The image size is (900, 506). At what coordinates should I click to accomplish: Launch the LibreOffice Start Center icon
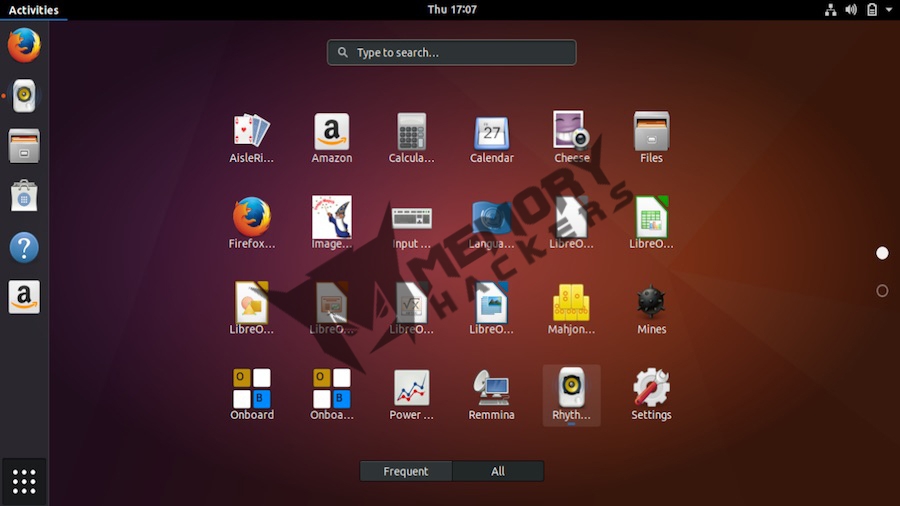pos(572,223)
